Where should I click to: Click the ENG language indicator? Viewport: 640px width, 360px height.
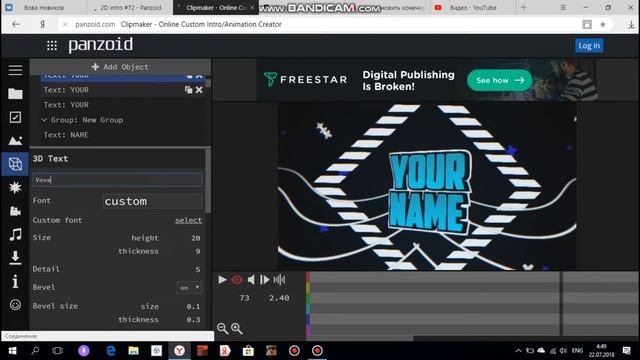click(577, 351)
